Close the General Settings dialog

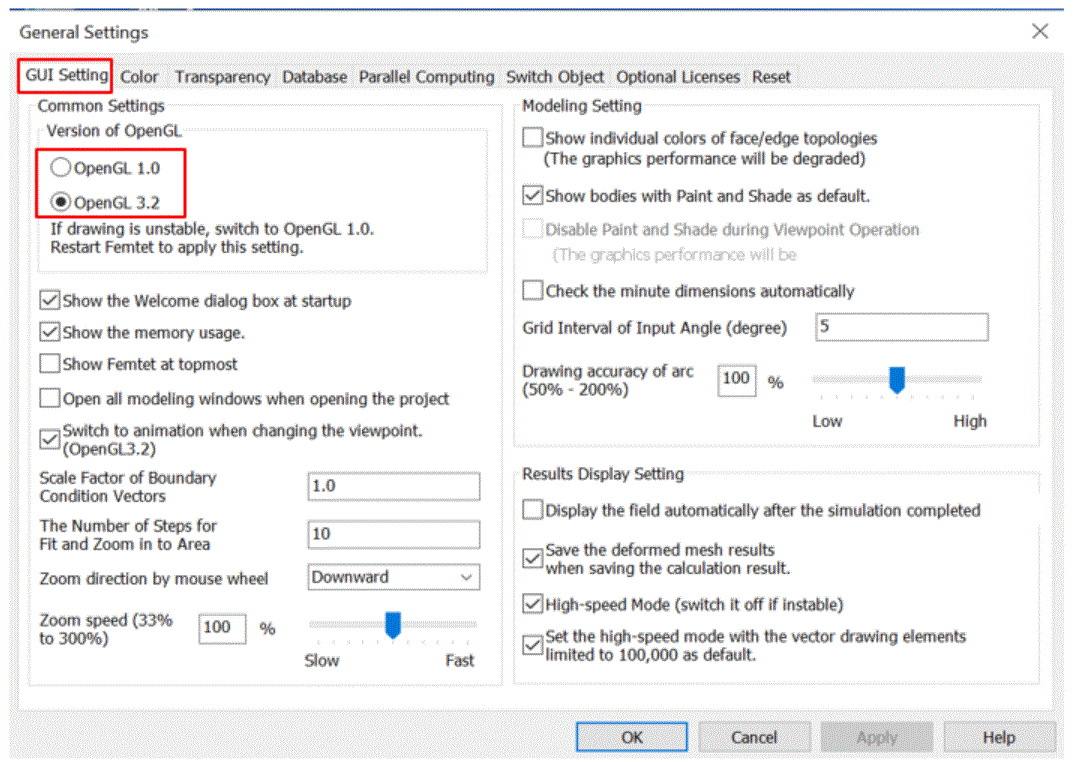(x=1040, y=32)
